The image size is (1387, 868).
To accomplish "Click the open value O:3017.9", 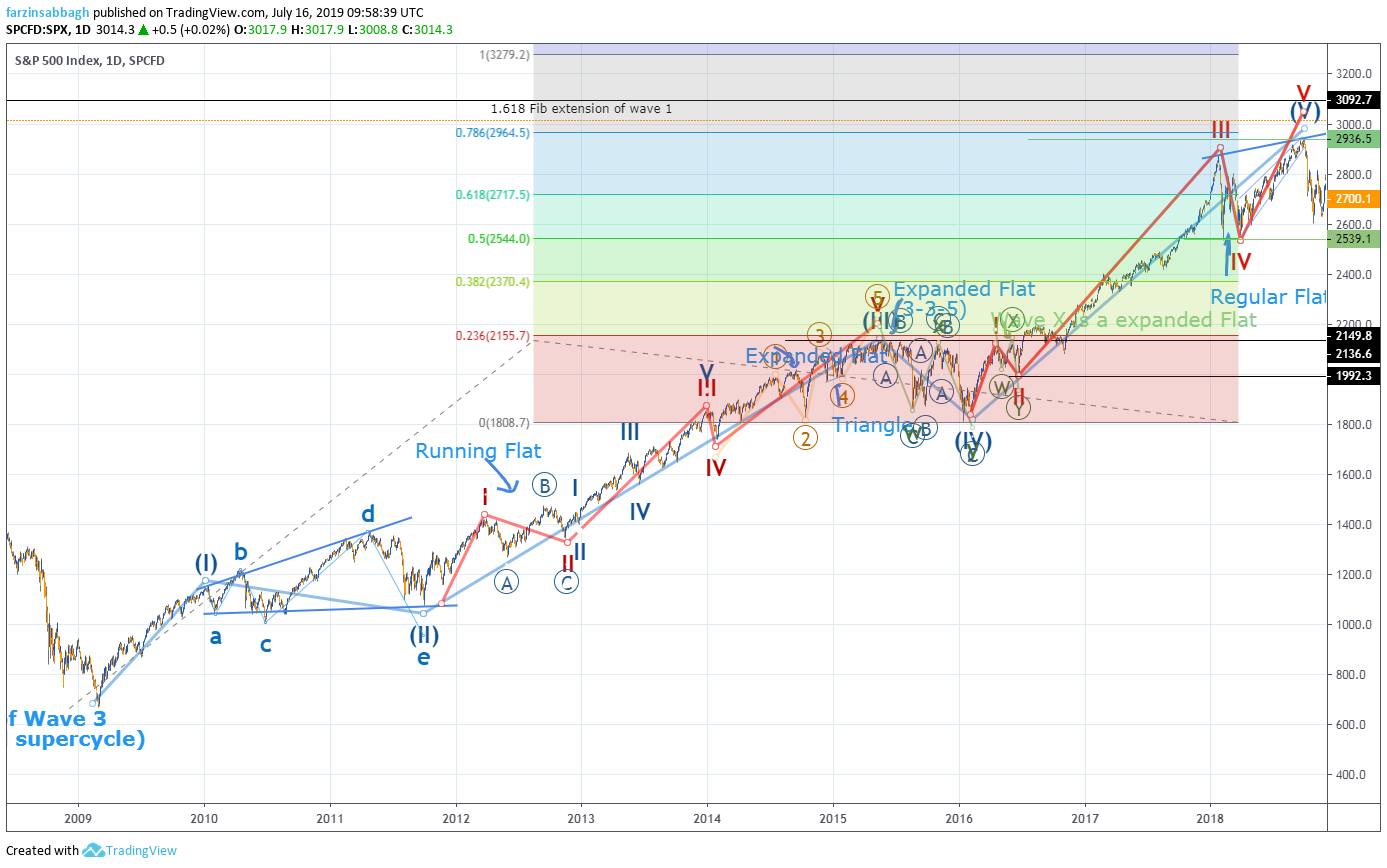I will [x=266, y=30].
